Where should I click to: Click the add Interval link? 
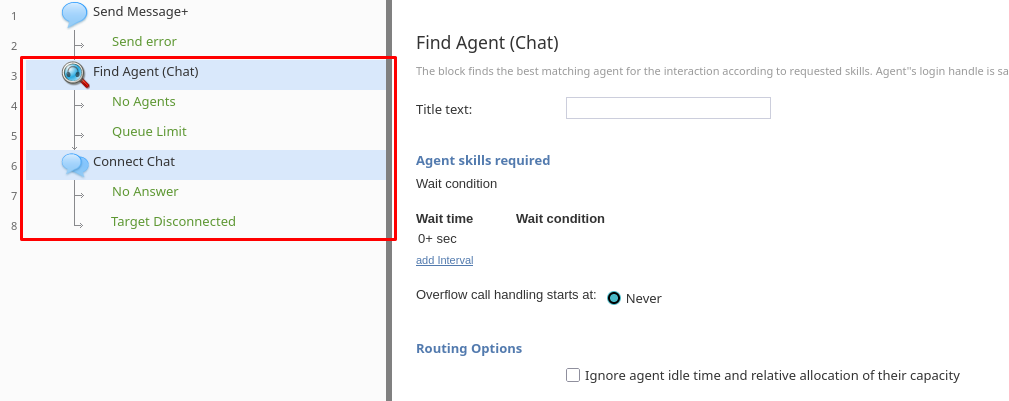click(444, 260)
